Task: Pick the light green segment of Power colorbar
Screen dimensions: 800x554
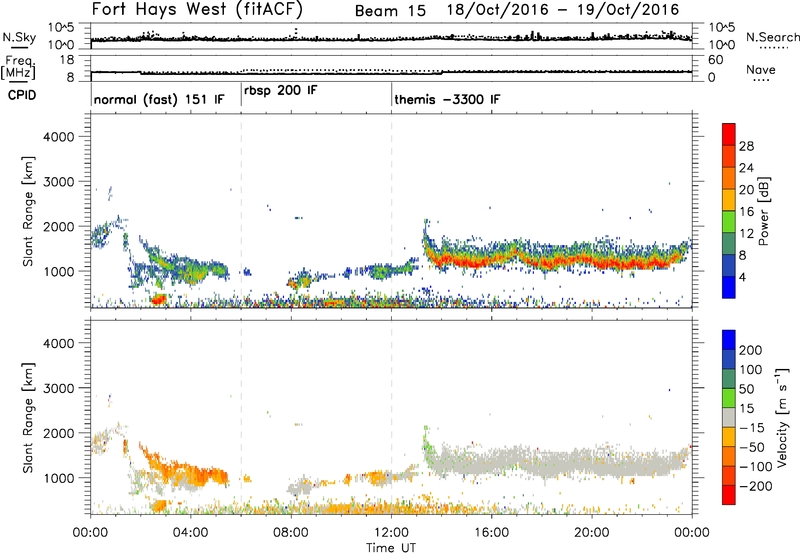Action: (x=729, y=222)
